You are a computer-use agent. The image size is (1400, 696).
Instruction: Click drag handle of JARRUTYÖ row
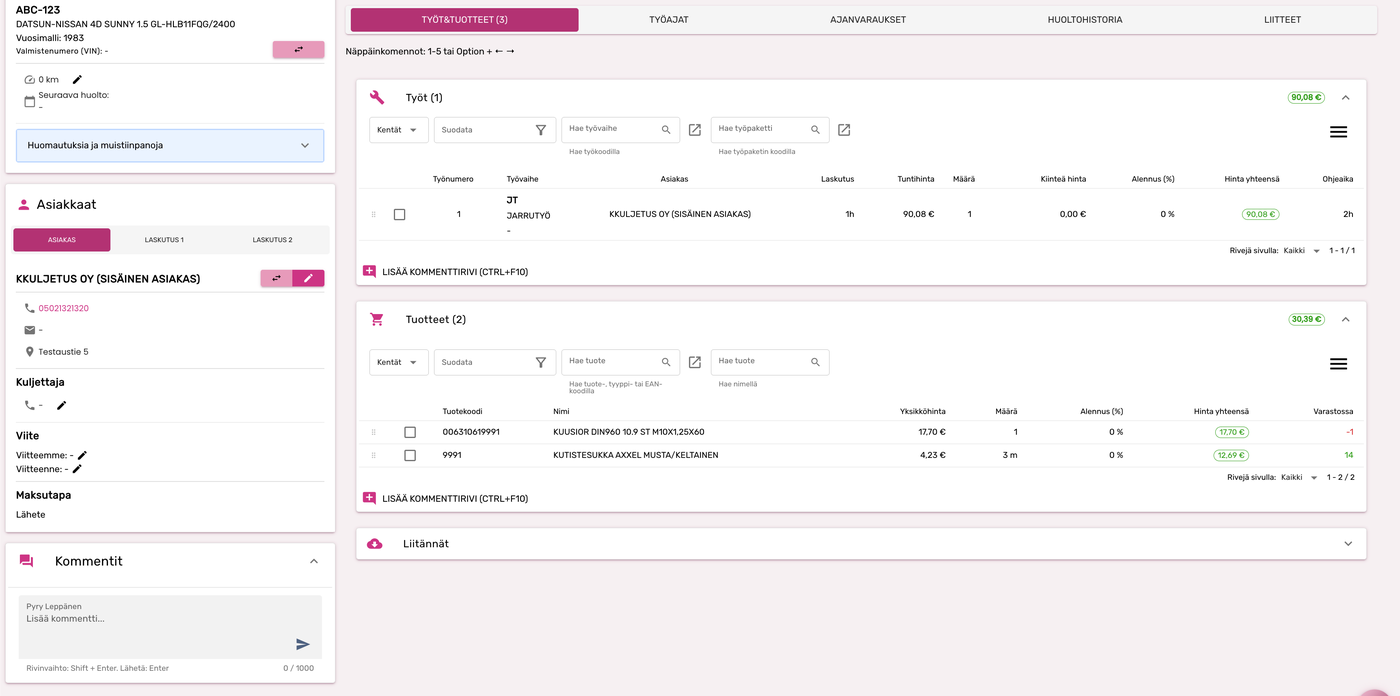tap(374, 214)
